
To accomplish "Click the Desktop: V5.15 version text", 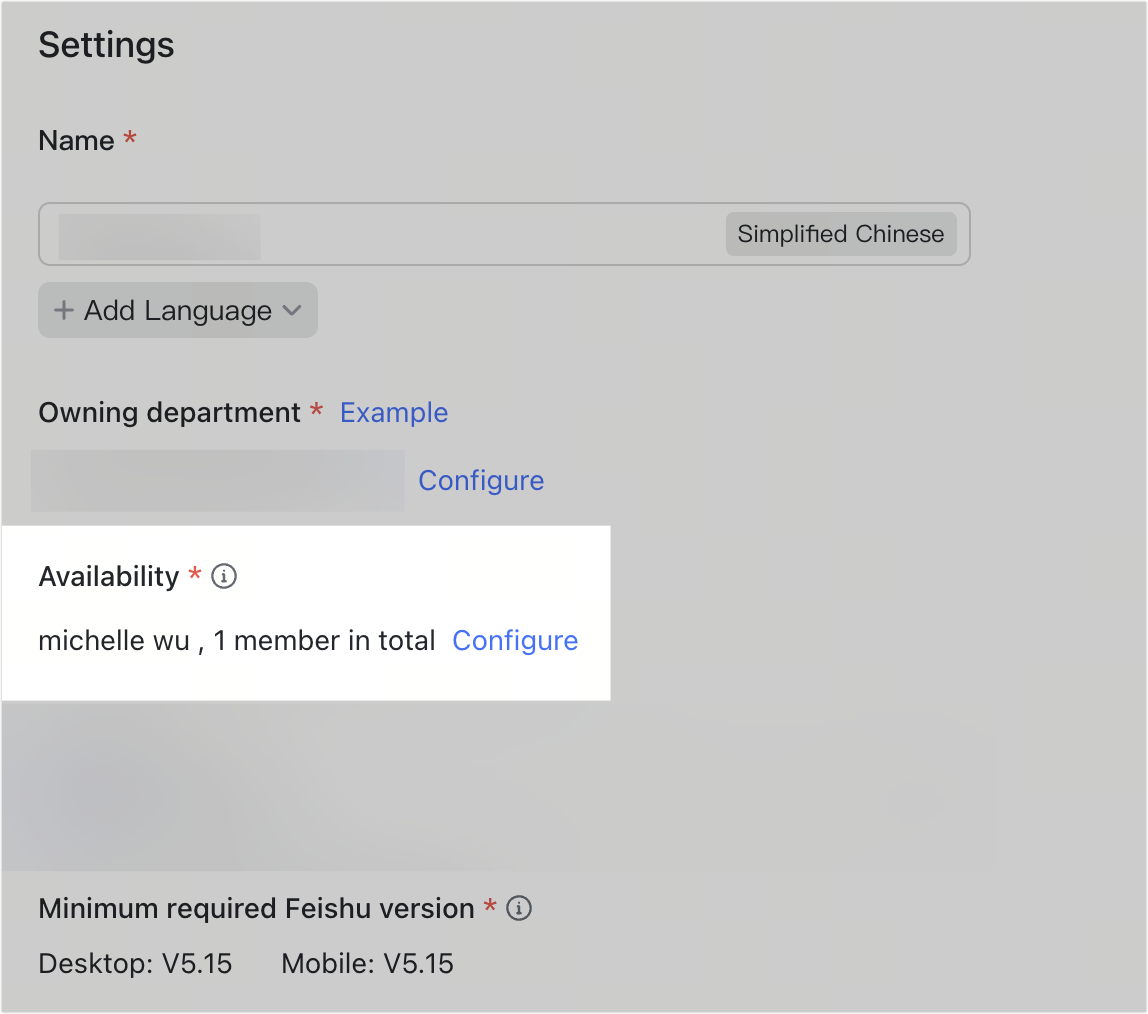I will pos(135,963).
